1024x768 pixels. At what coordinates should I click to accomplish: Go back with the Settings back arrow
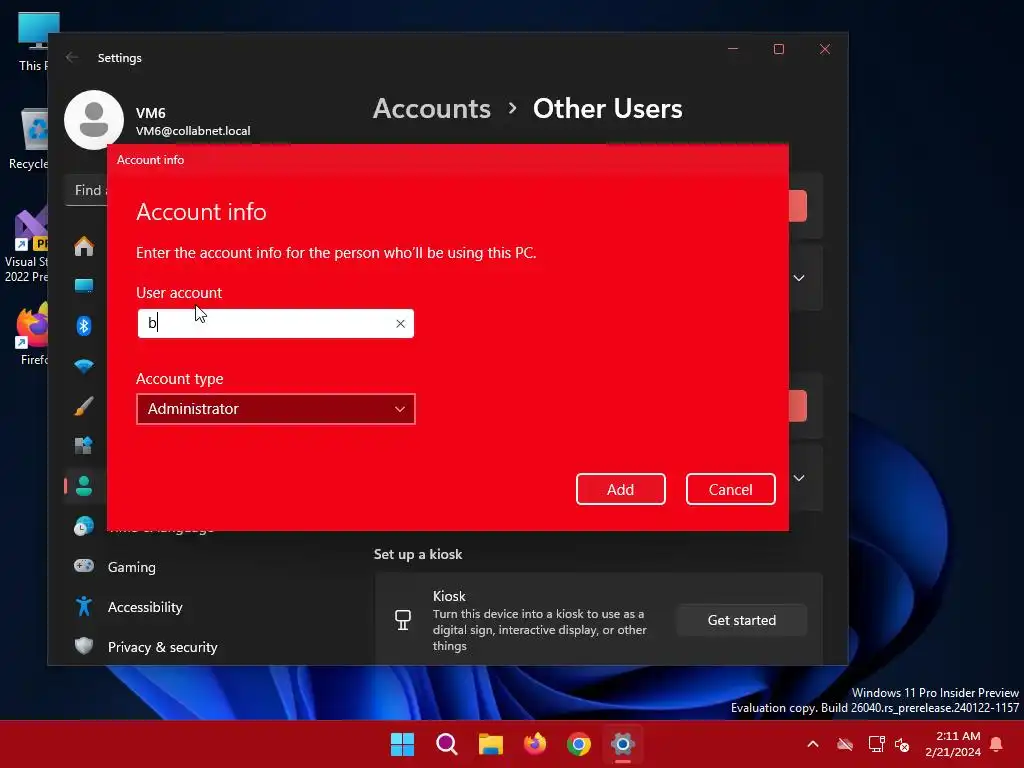point(72,57)
